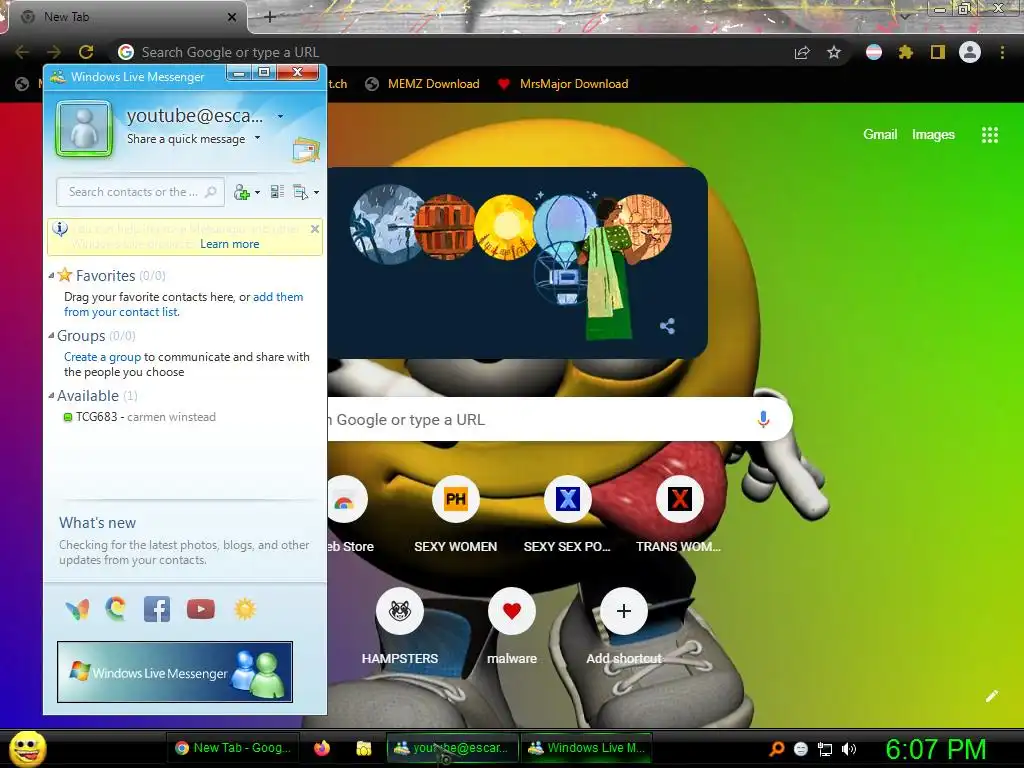Dismiss the yellow info notice
This screenshot has width=1024, height=768.
[x=315, y=229]
